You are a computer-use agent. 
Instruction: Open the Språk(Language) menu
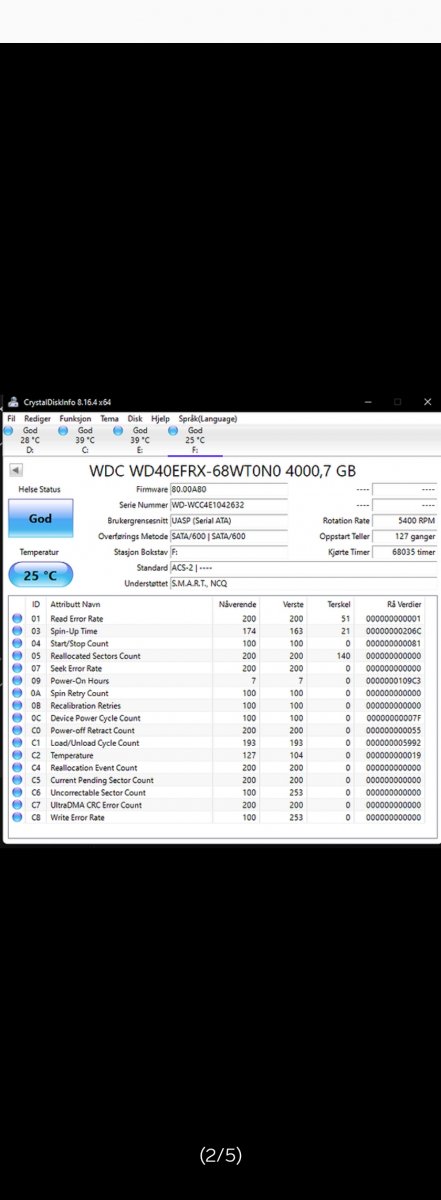[x=208, y=419]
